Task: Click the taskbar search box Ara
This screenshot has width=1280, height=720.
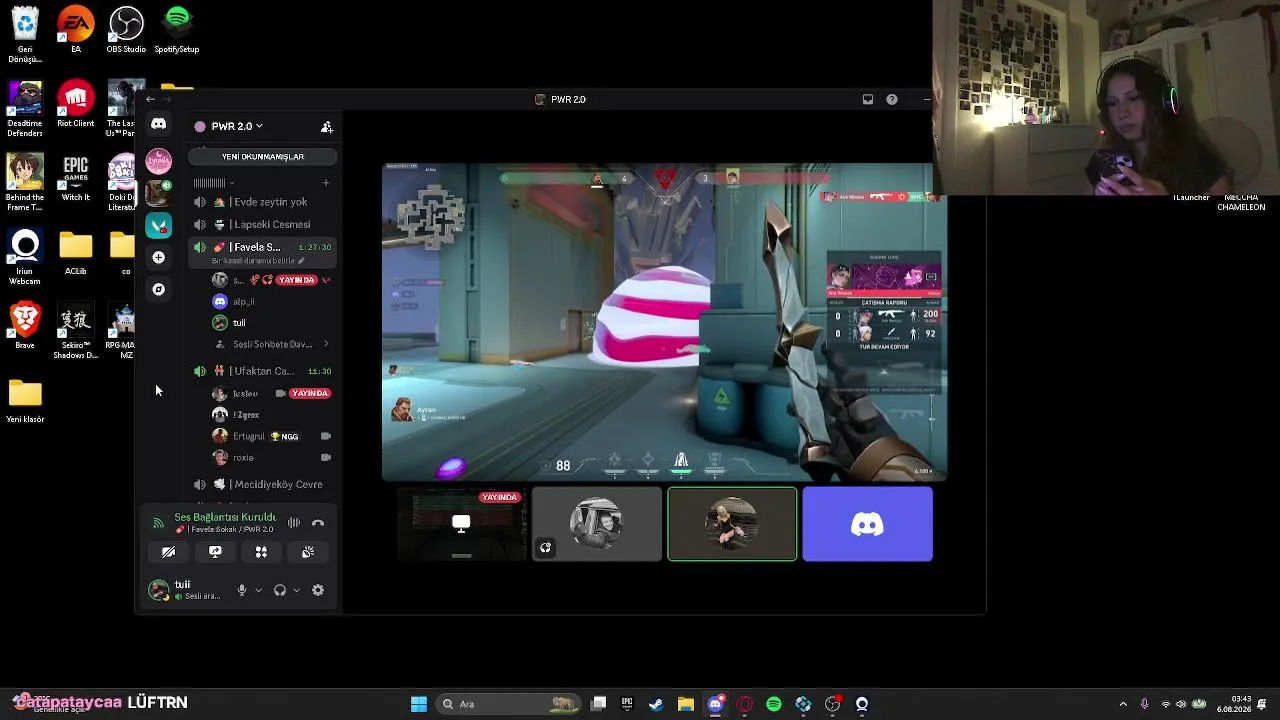Action: click(509, 704)
